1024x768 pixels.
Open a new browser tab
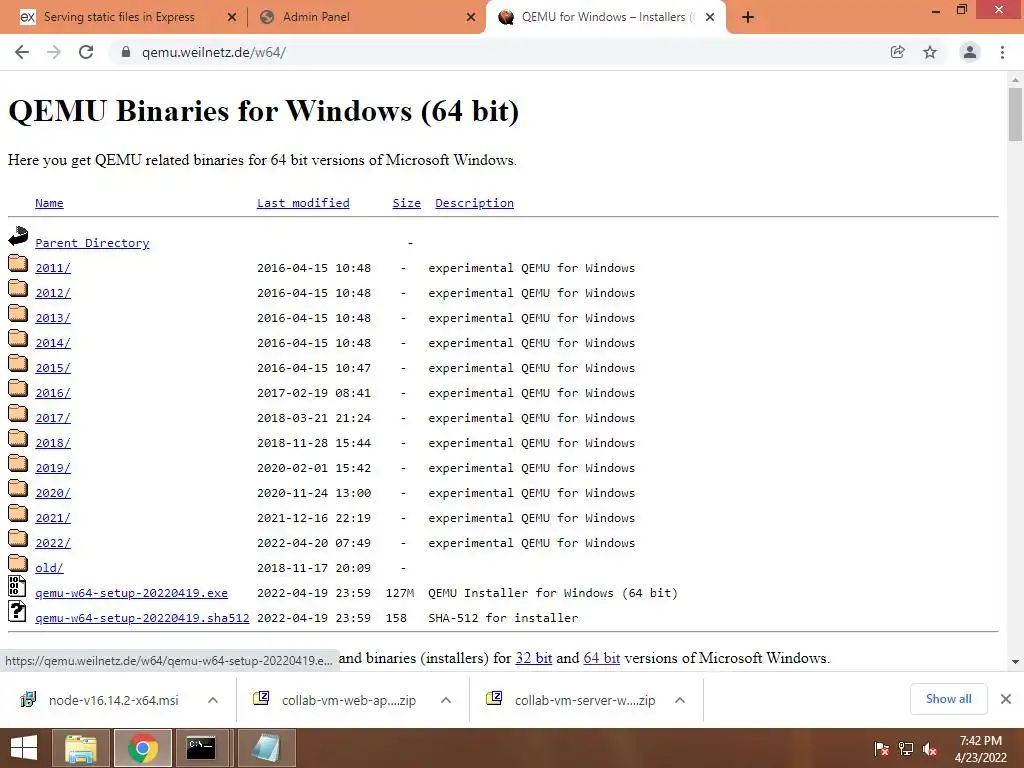point(748,18)
